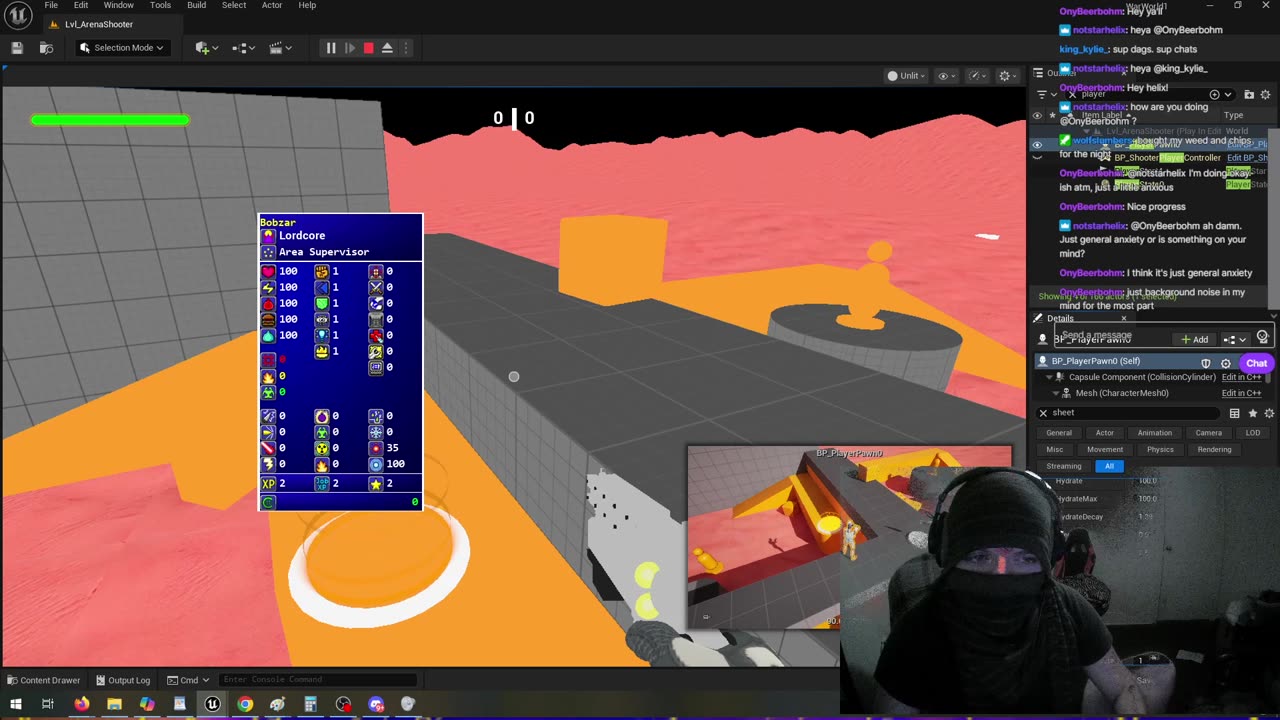The image size is (1280, 720).
Task: Enable the Physics category filter
Action: pyautogui.click(x=1160, y=450)
